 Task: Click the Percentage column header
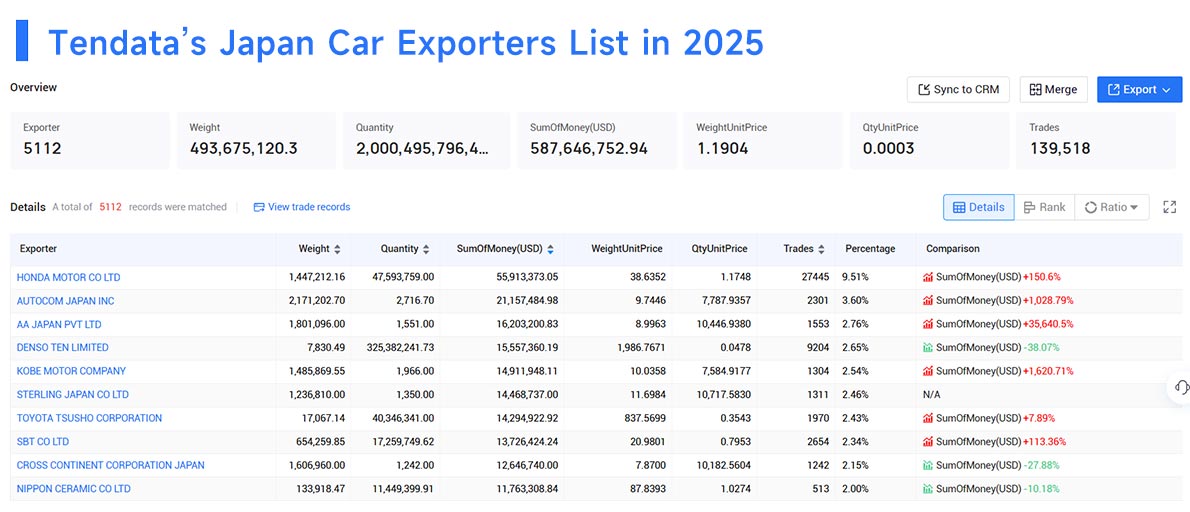pyautogui.click(x=870, y=249)
